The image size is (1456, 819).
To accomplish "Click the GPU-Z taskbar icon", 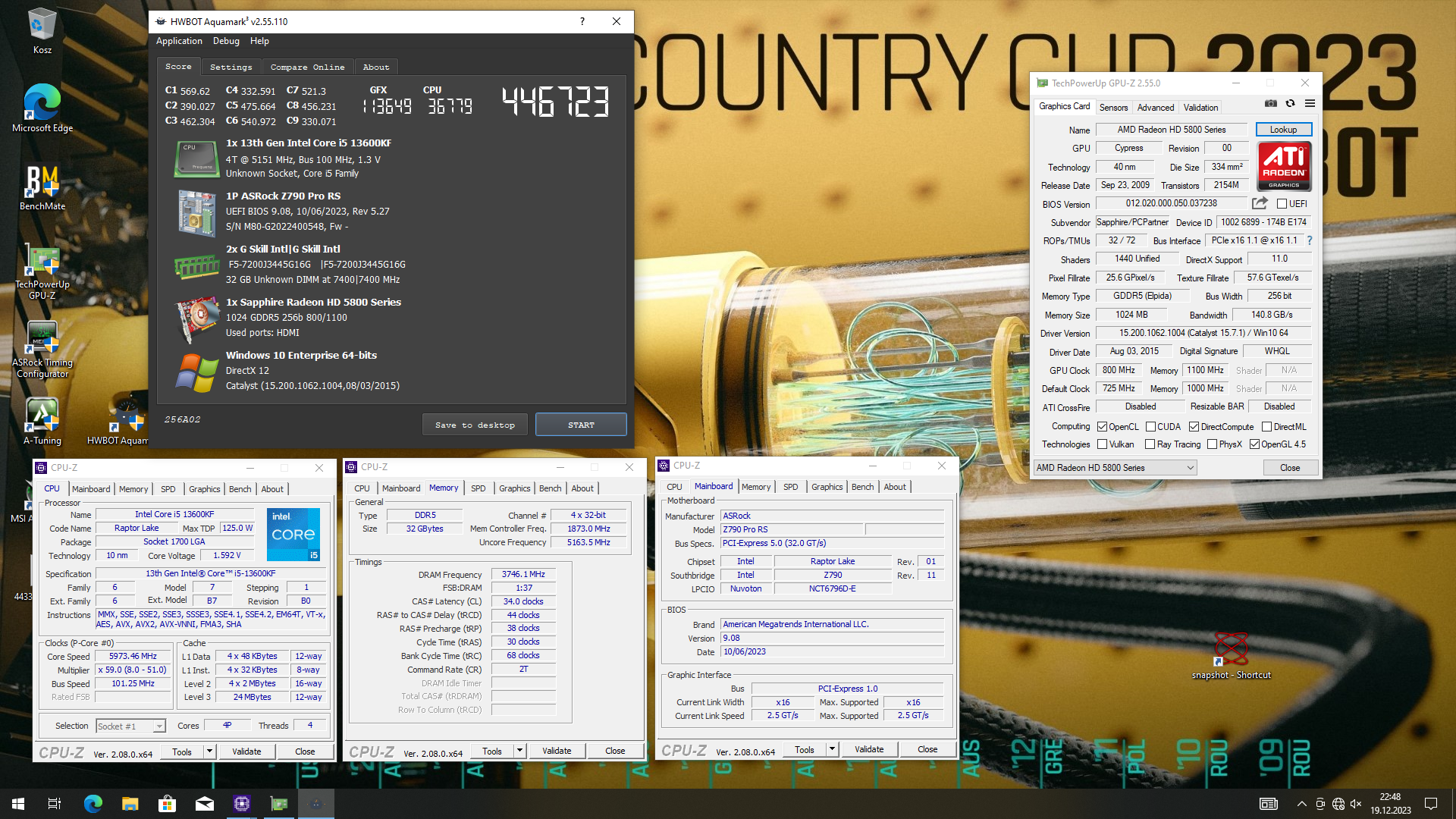I will coord(279,804).
